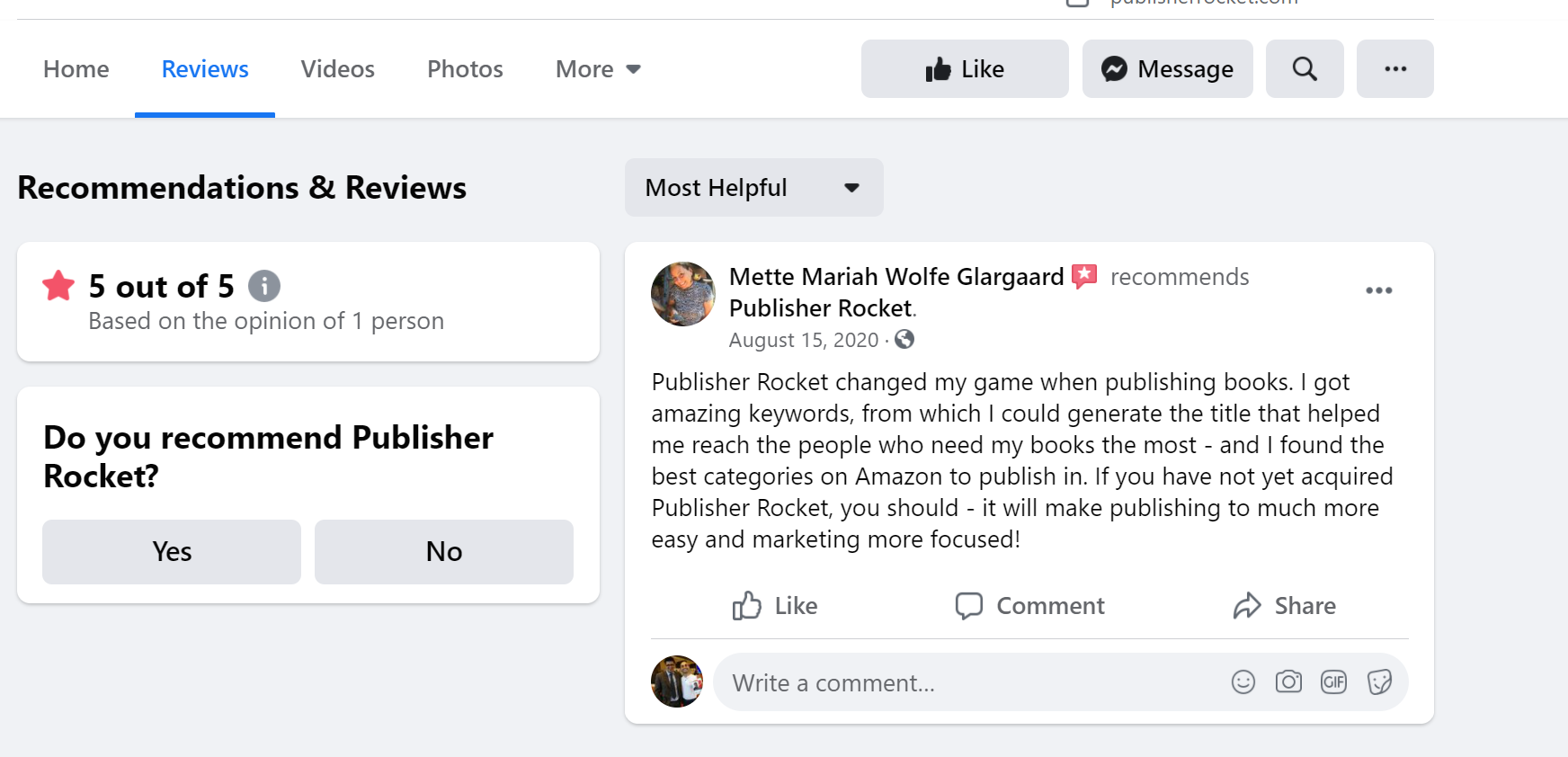This screenshot has width=1568, height=757.
Task: Insert a GIF using the GIF icon
Action: [x=1333, y=682]
